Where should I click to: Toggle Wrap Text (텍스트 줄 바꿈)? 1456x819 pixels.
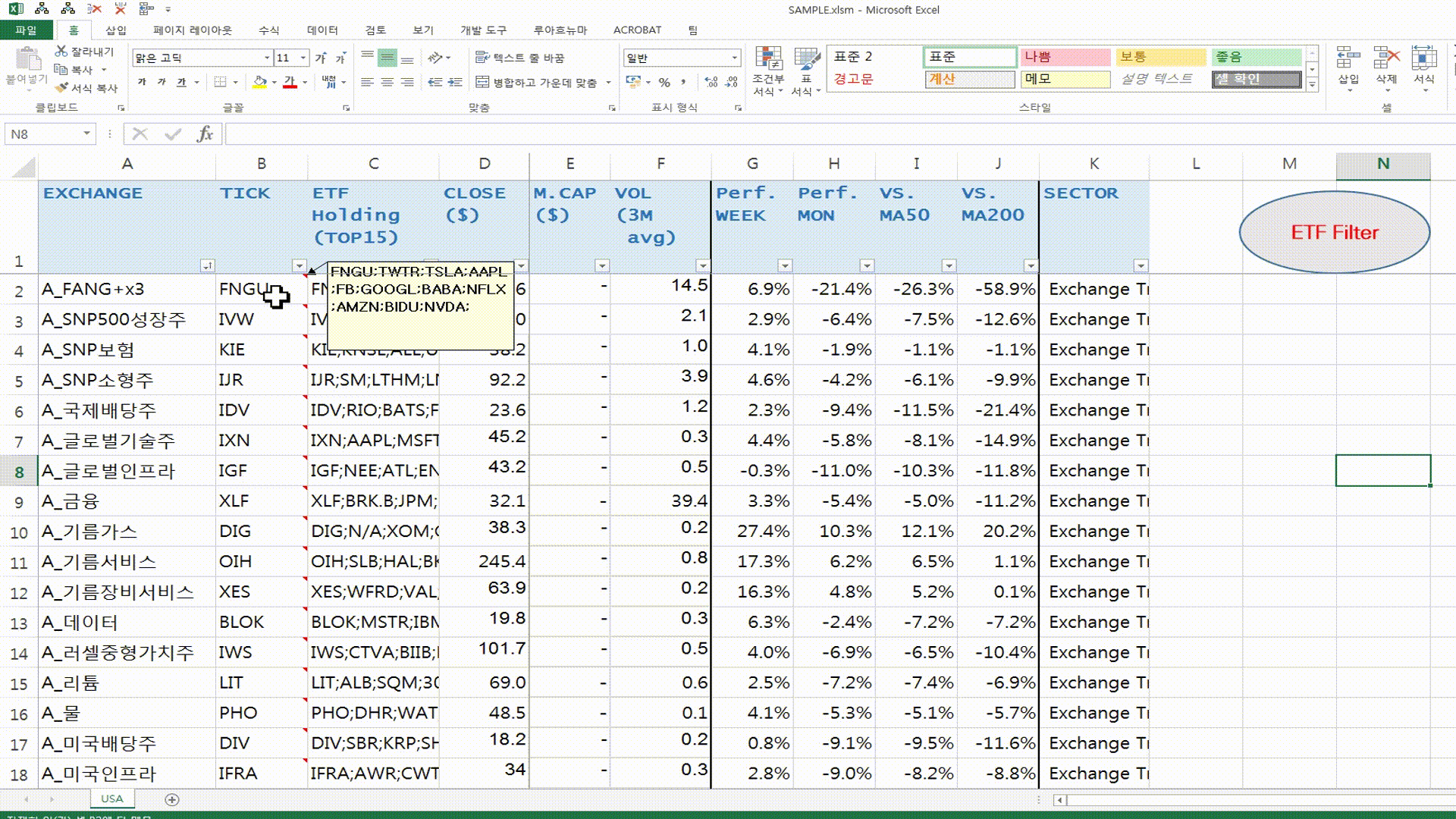pyautogui.click(x=520, y=58)
